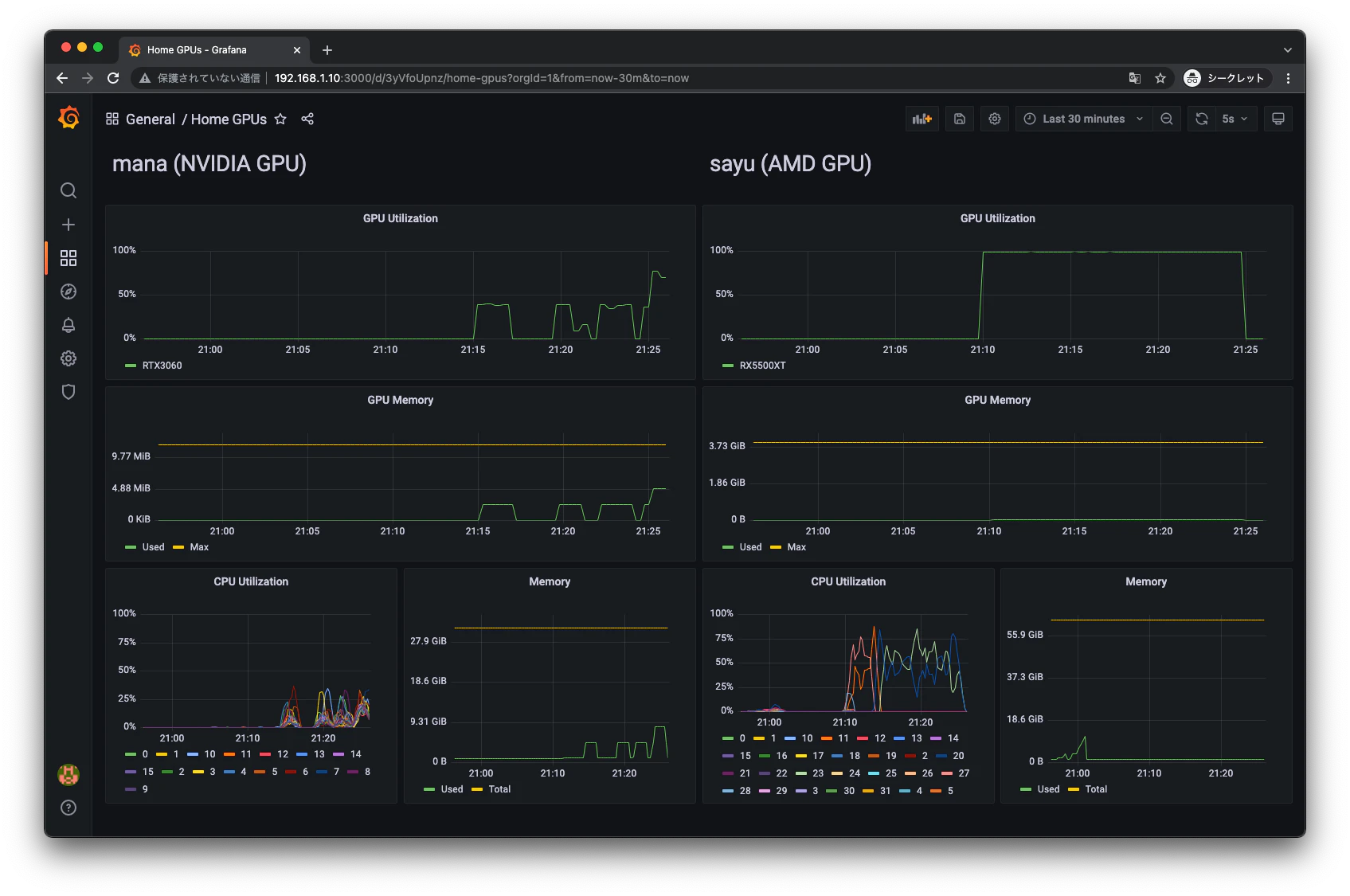Refresh the dashboard
Screen dimensions: 1350x896
(x=1202, y=119)
